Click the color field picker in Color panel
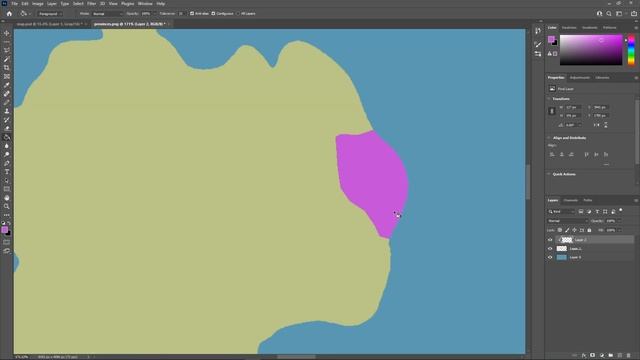The height and width of the screenshot is (360, 640). [591, 50]
